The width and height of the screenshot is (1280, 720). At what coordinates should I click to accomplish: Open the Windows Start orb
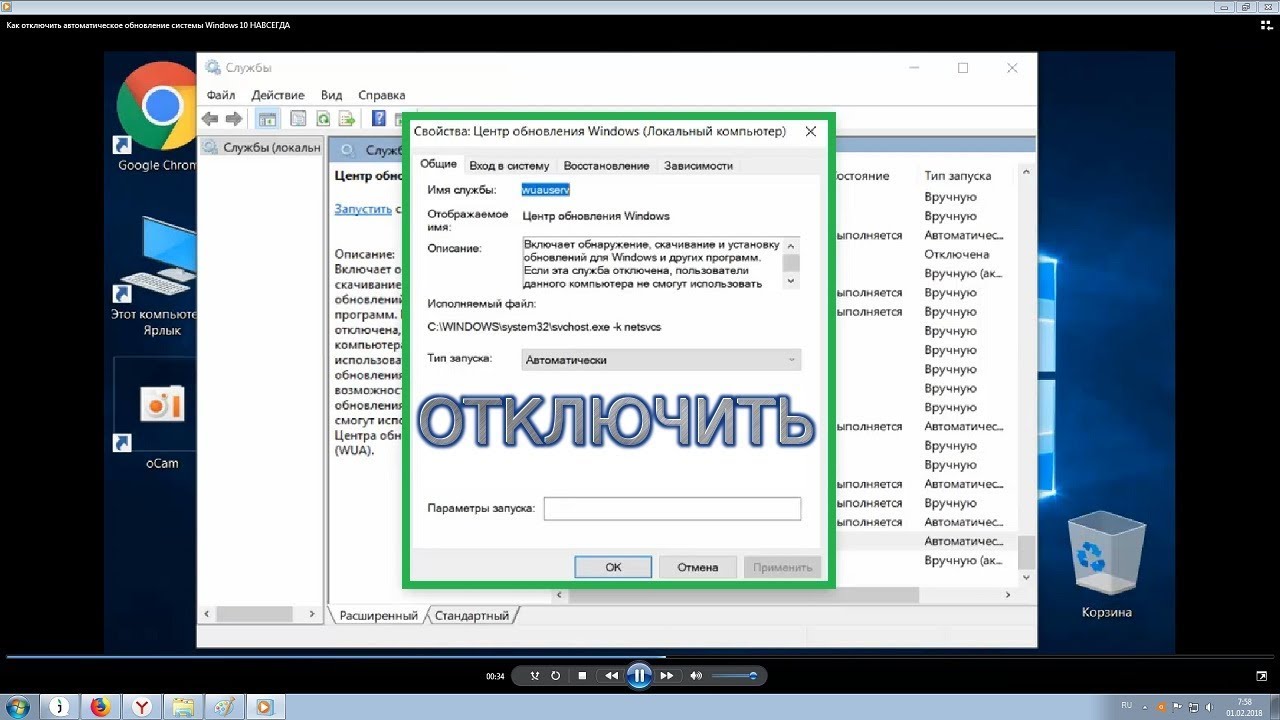pos(17,706)
